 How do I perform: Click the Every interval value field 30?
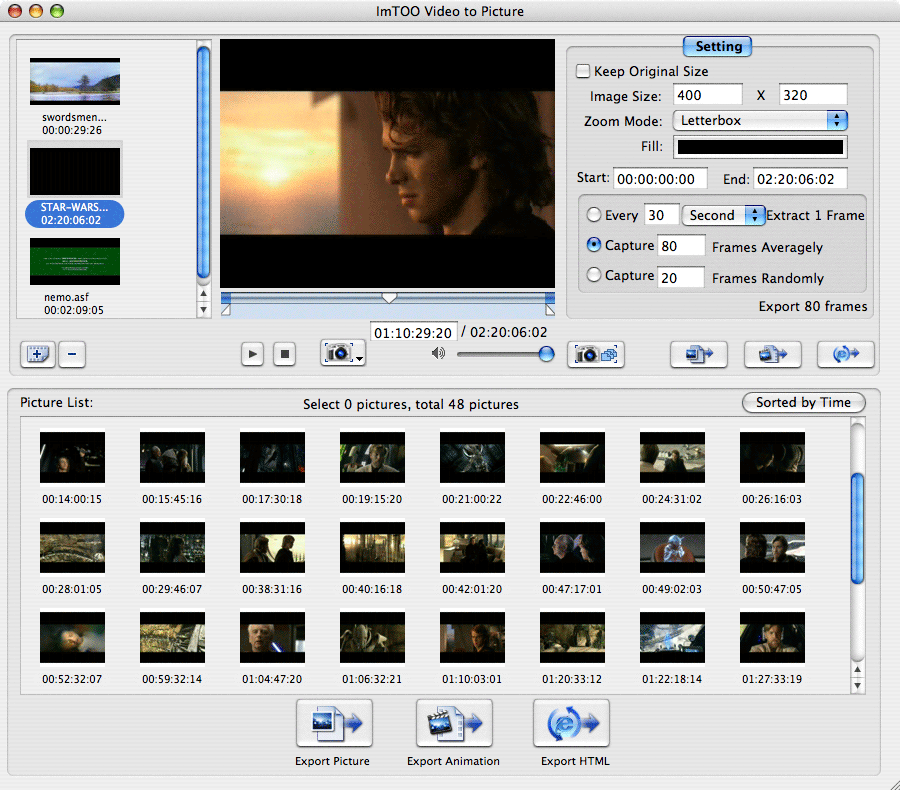662,215
